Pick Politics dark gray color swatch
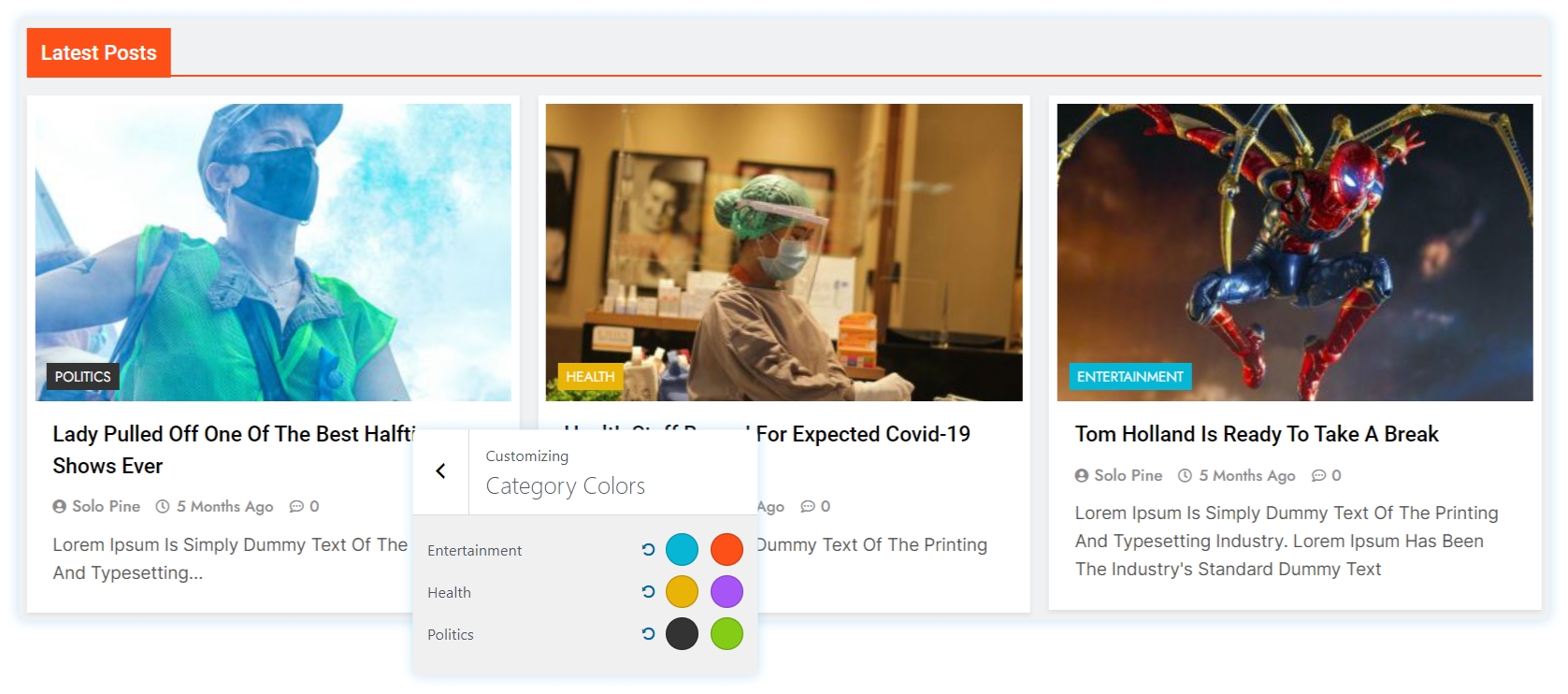Image resolution: width=1568 pixels, height=694 pixels. point(682,634)
